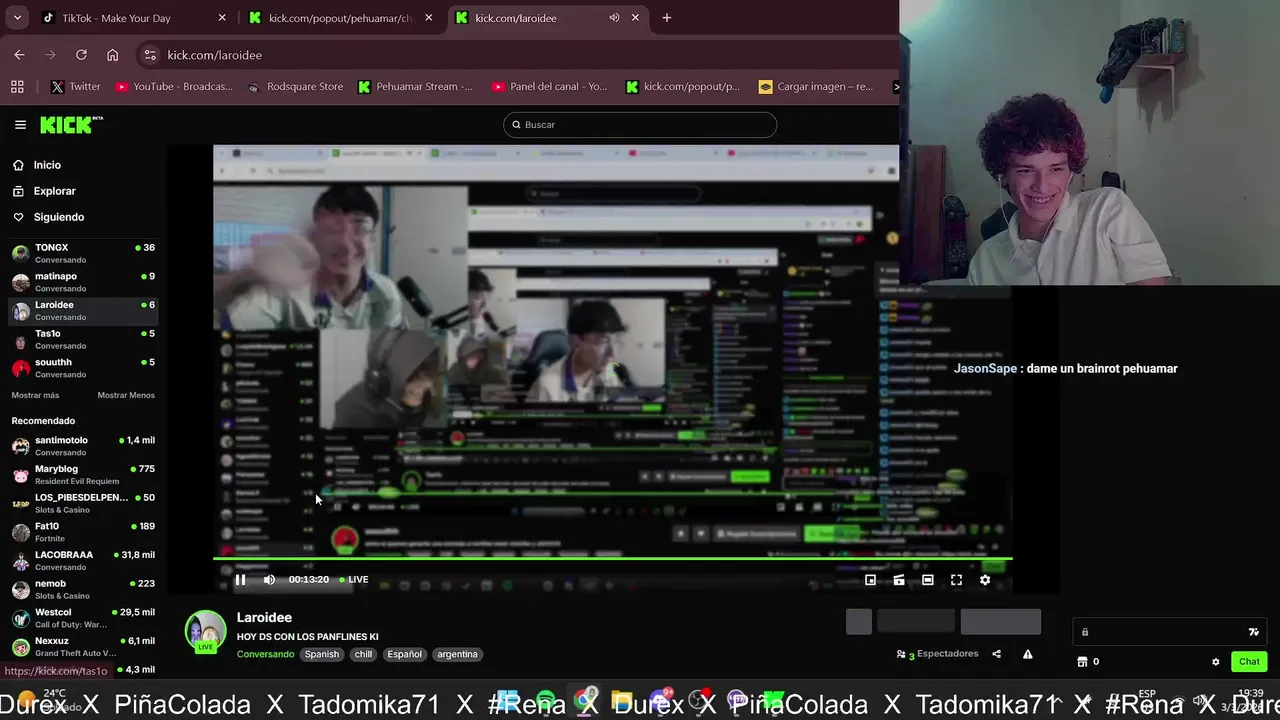Open a new browser tab
The image size is (1280, 720).
(x=667, y=18)
